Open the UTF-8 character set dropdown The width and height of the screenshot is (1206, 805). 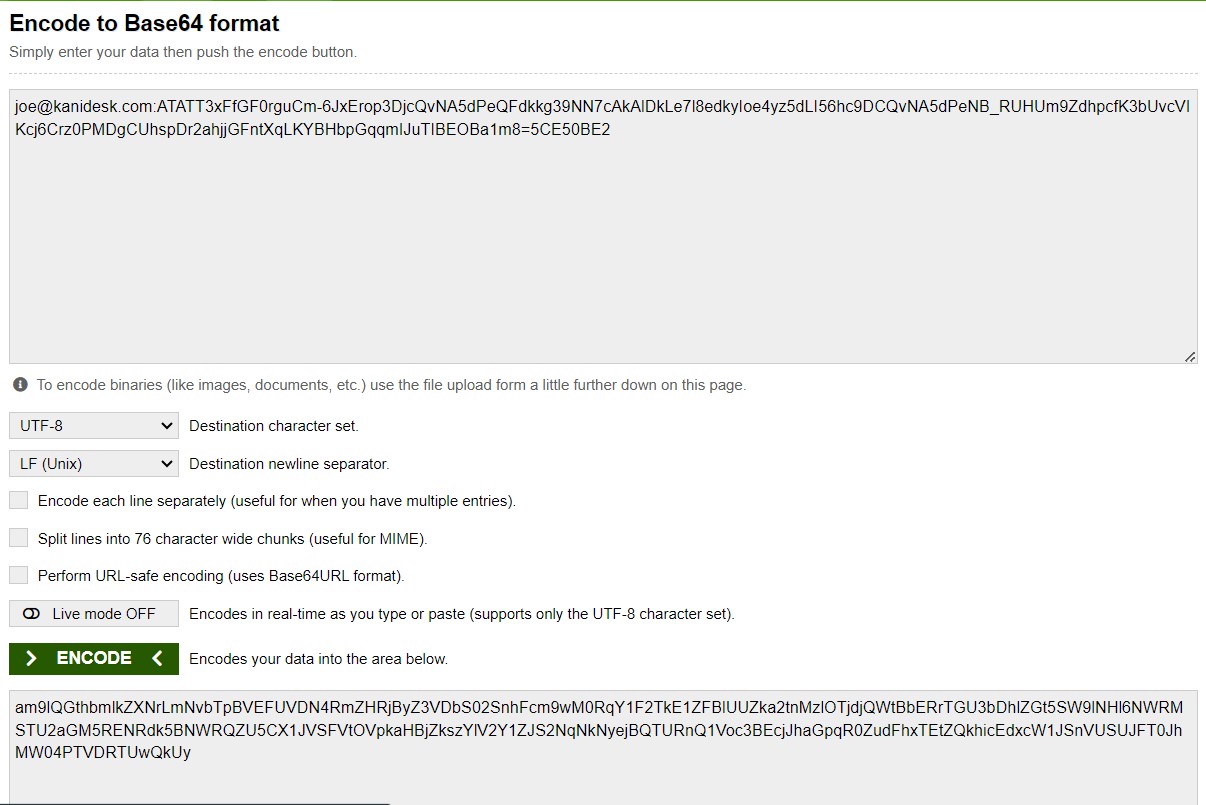click(x=94, y=426)
